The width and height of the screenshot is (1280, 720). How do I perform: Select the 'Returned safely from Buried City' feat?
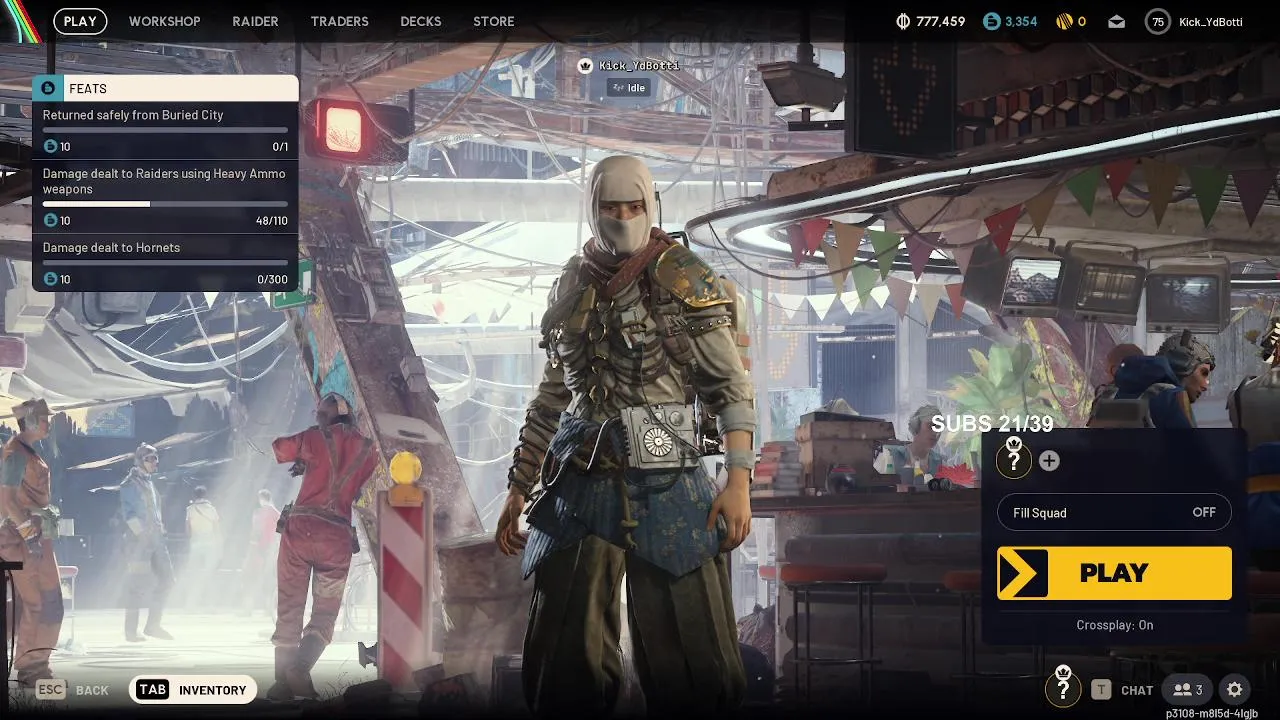click(x=165, y=130)
